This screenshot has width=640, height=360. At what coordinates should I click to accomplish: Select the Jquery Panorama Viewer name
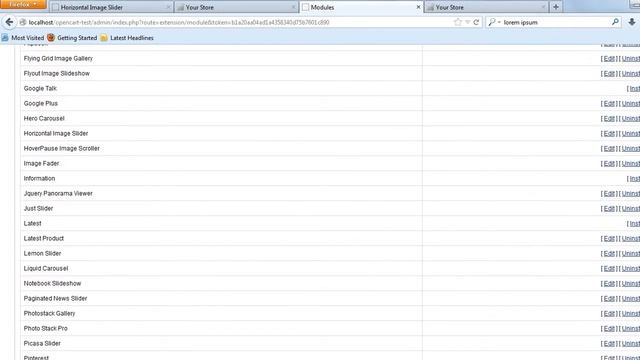58,193
